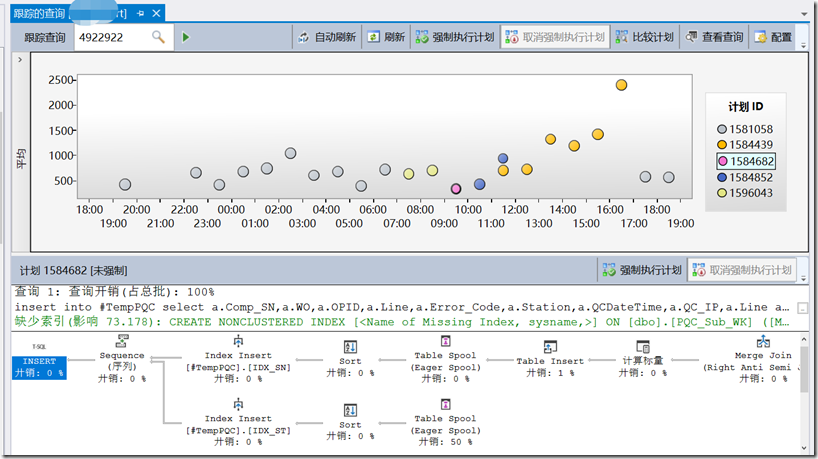Select plan ID 1584439 in legend
The image size is (818, 459).
tap(745, 144)
